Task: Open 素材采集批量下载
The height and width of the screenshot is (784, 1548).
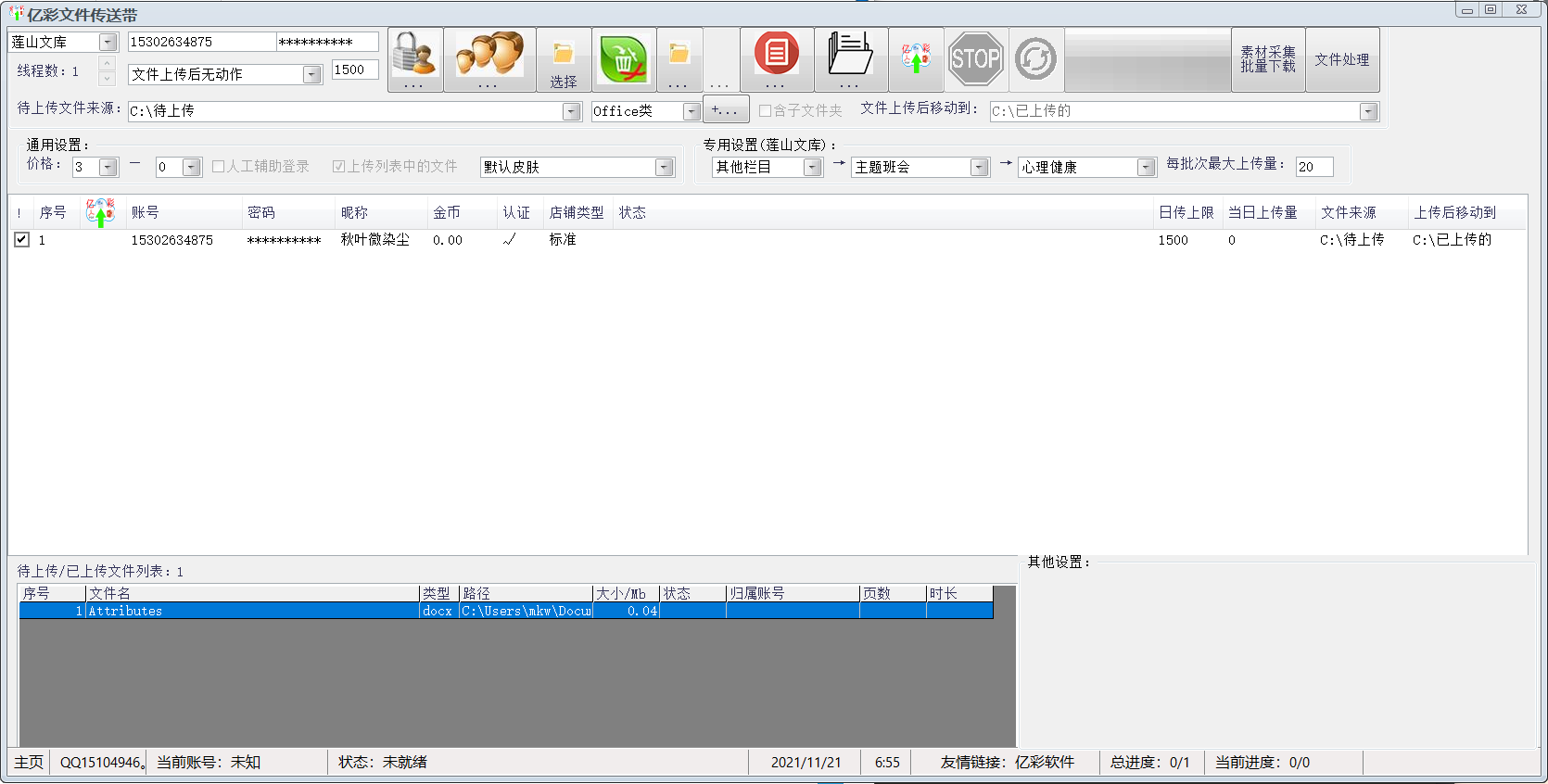Action: click(1268, 59)
